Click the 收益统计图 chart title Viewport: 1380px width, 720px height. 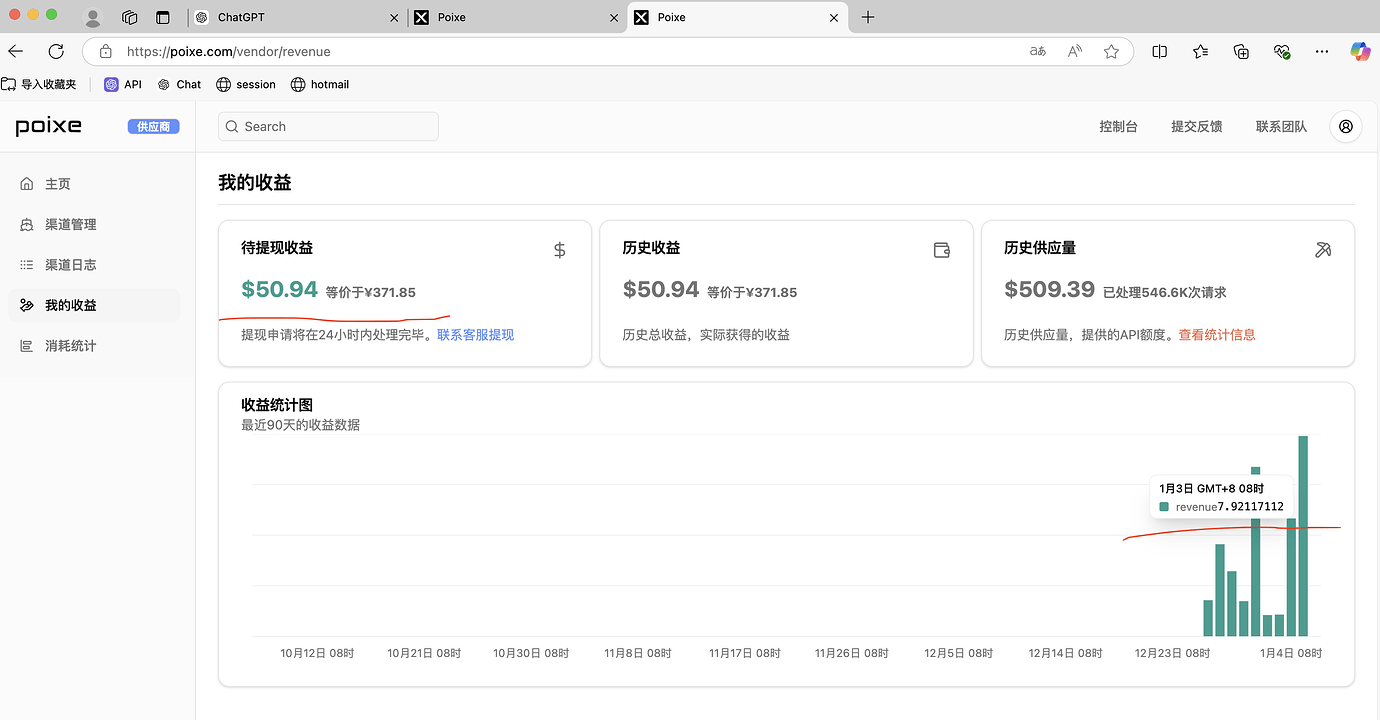[x=277, y=405]
